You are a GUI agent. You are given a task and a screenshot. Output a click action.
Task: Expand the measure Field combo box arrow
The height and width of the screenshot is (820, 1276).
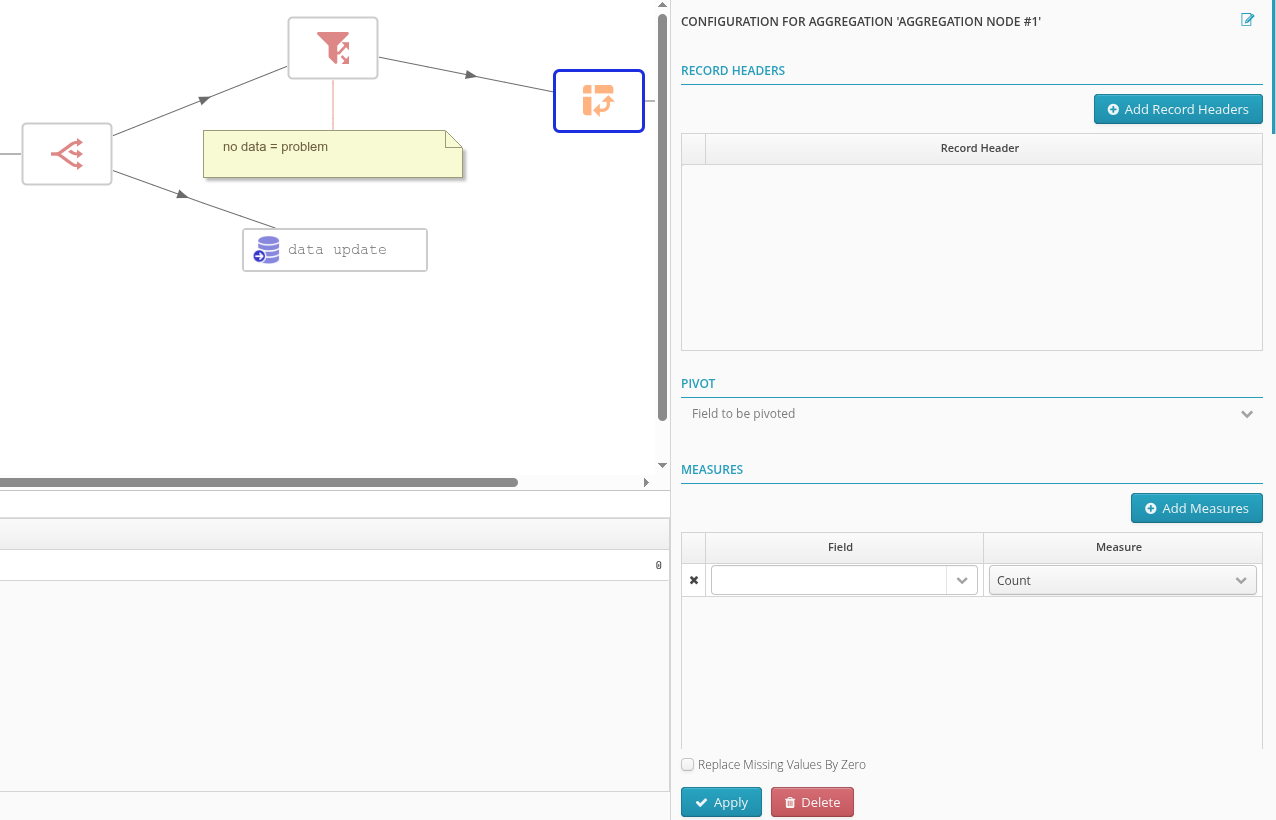pos(962,580)
